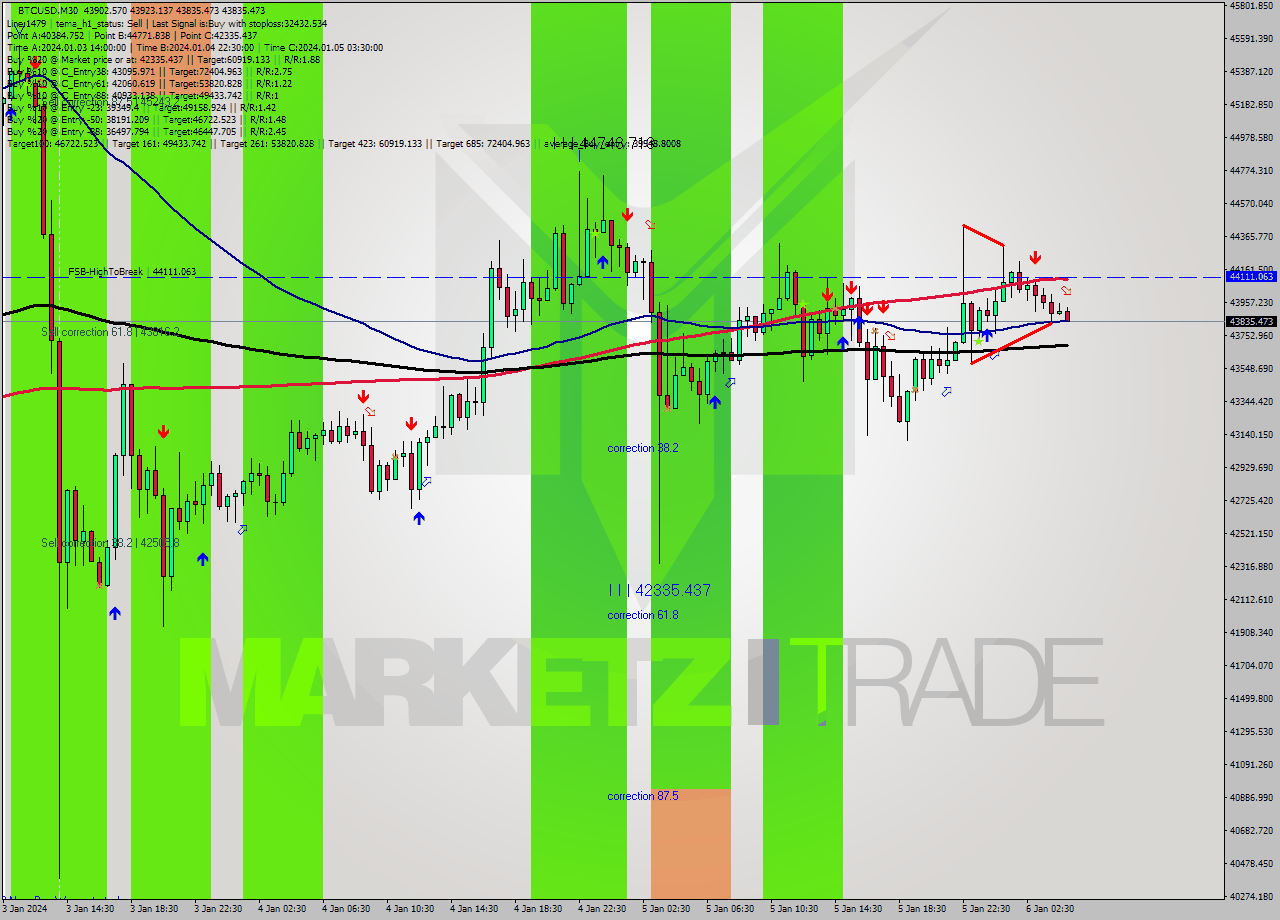Click the '5 Jan 02:30' time label
The width and height of the screenshot is (1280, 920).
[x=666, y=909]
